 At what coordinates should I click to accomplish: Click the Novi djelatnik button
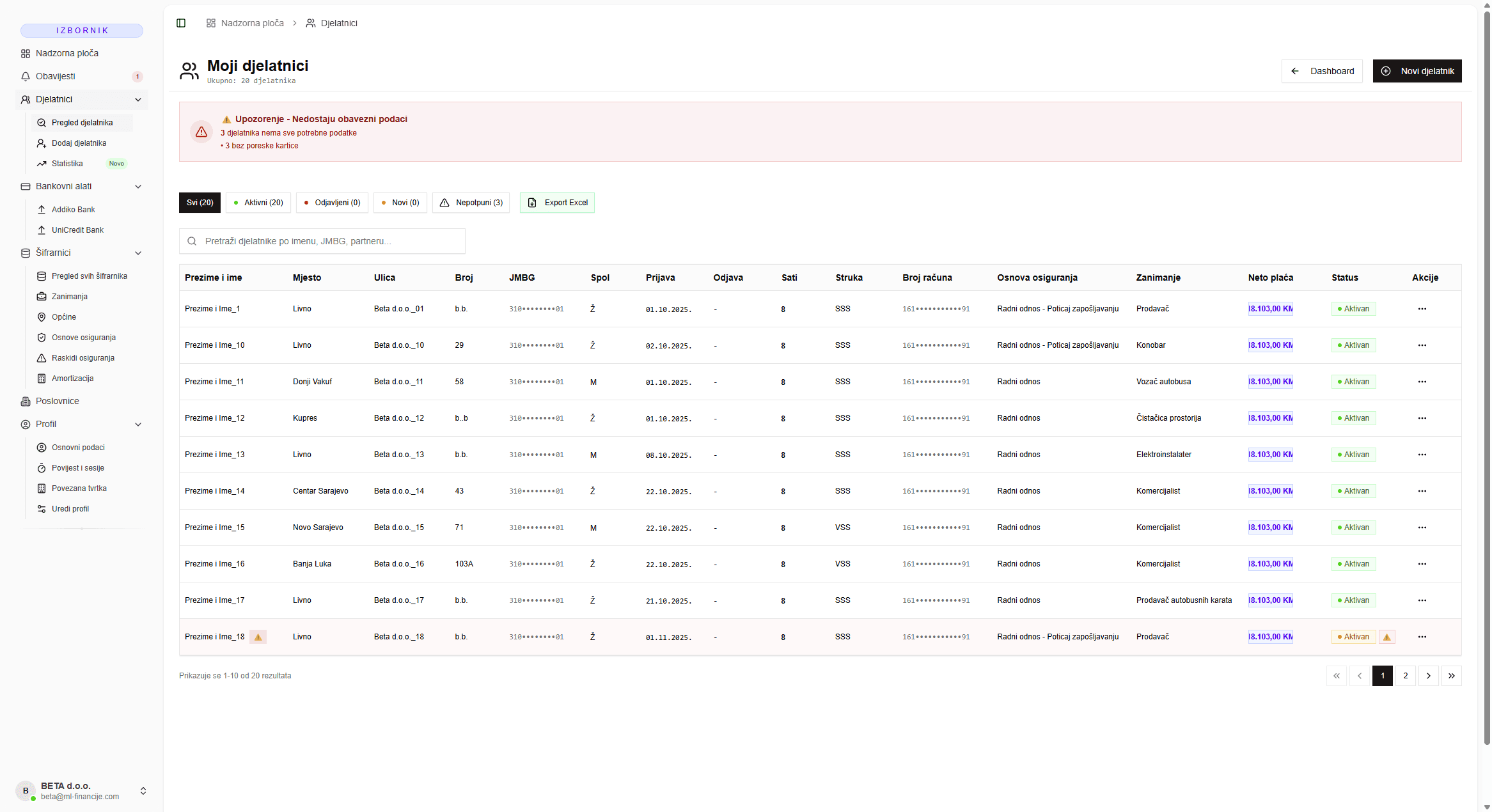pos(1417,71)
